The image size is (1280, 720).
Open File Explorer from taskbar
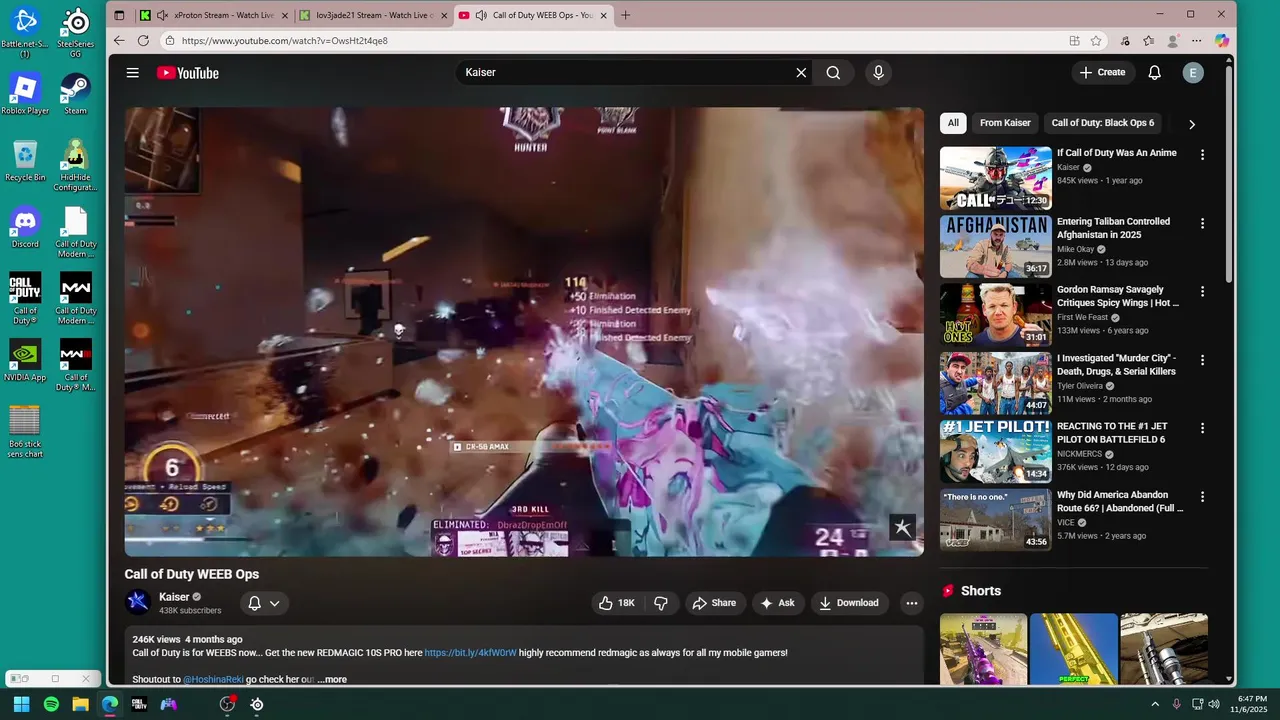(80, 704)
